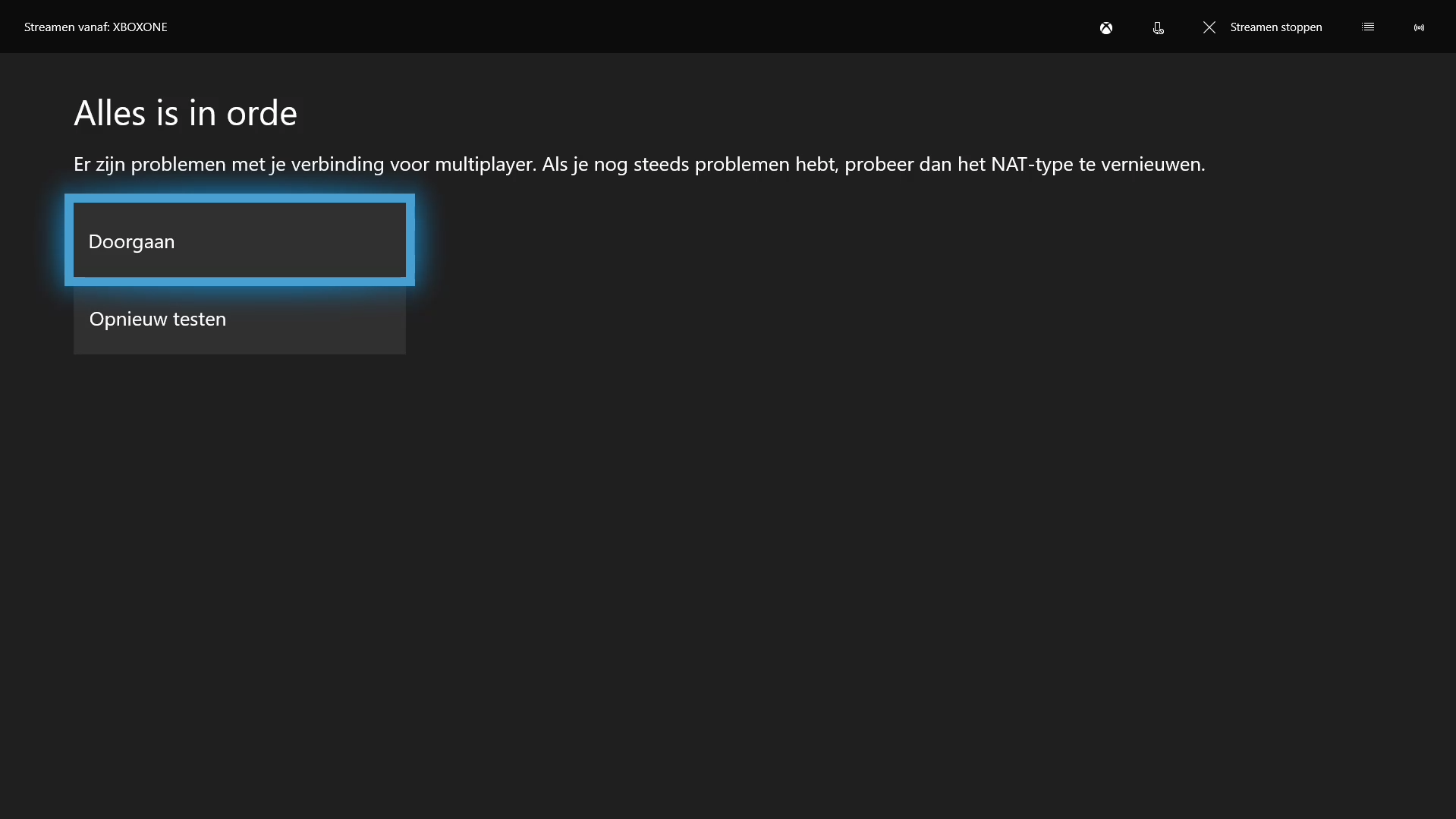Click the Streamen stoppen label
Viewport: 1456px width, 819px height.
(x=1276, y=27)
